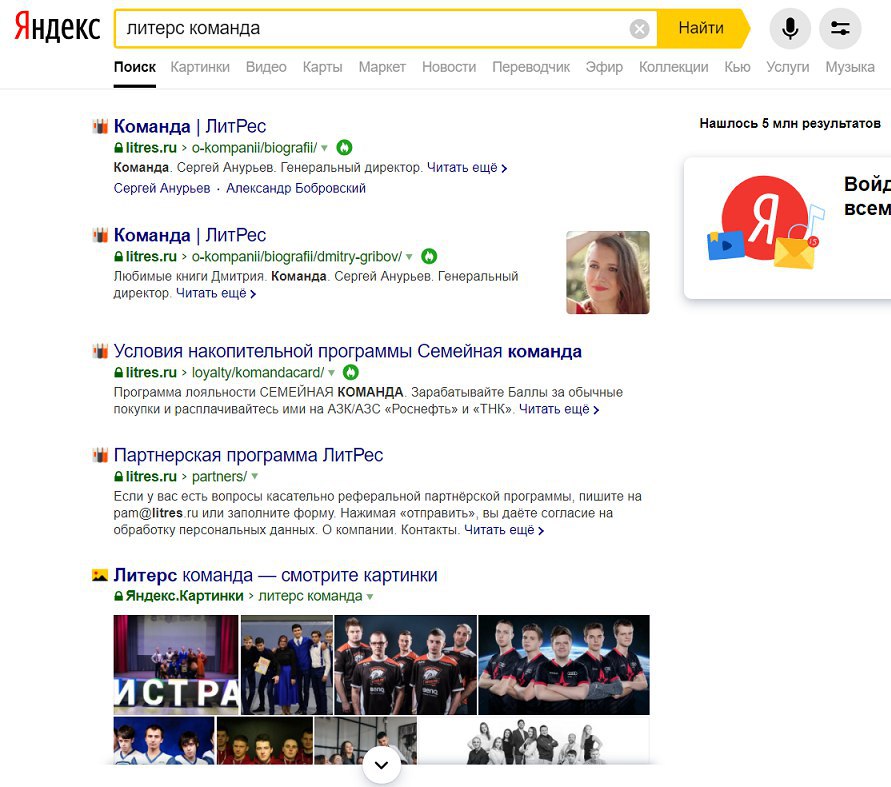Click Читать ещё after О компании. Контакты.
This screenshot has width=891, height=787.
coord(504,530)
